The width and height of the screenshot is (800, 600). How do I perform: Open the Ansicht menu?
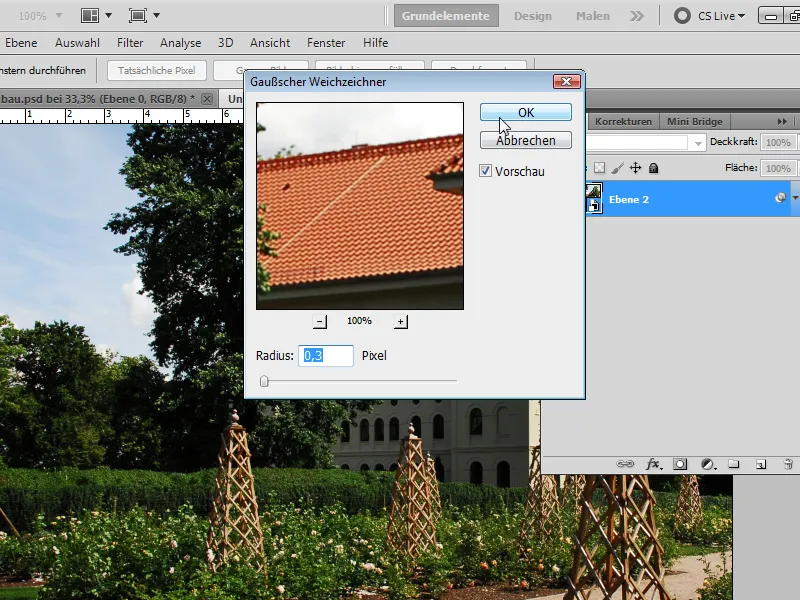[x=270, y=43]
